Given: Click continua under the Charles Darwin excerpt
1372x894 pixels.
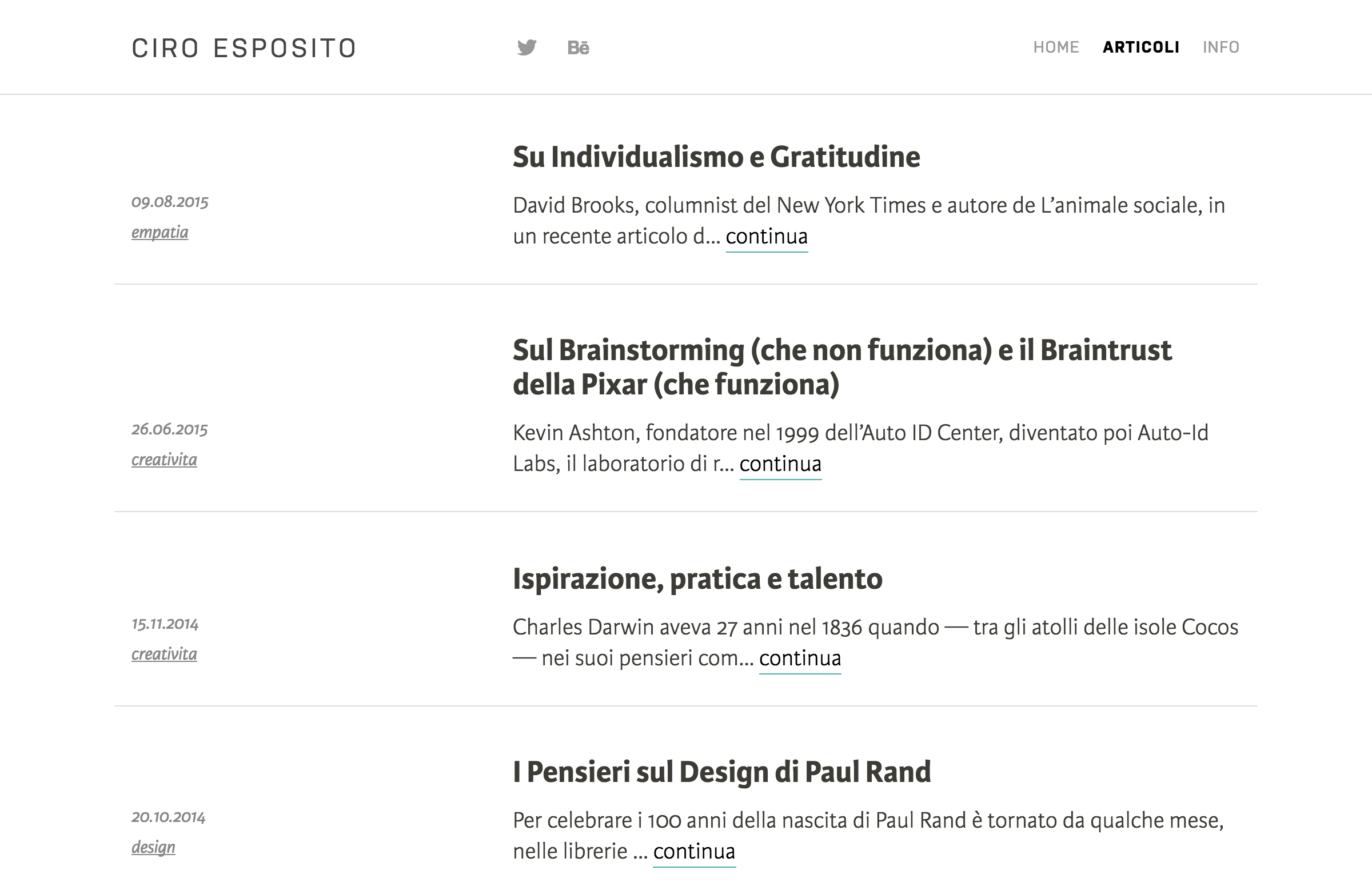Looking at the screenshot, I should coord(800,658).
